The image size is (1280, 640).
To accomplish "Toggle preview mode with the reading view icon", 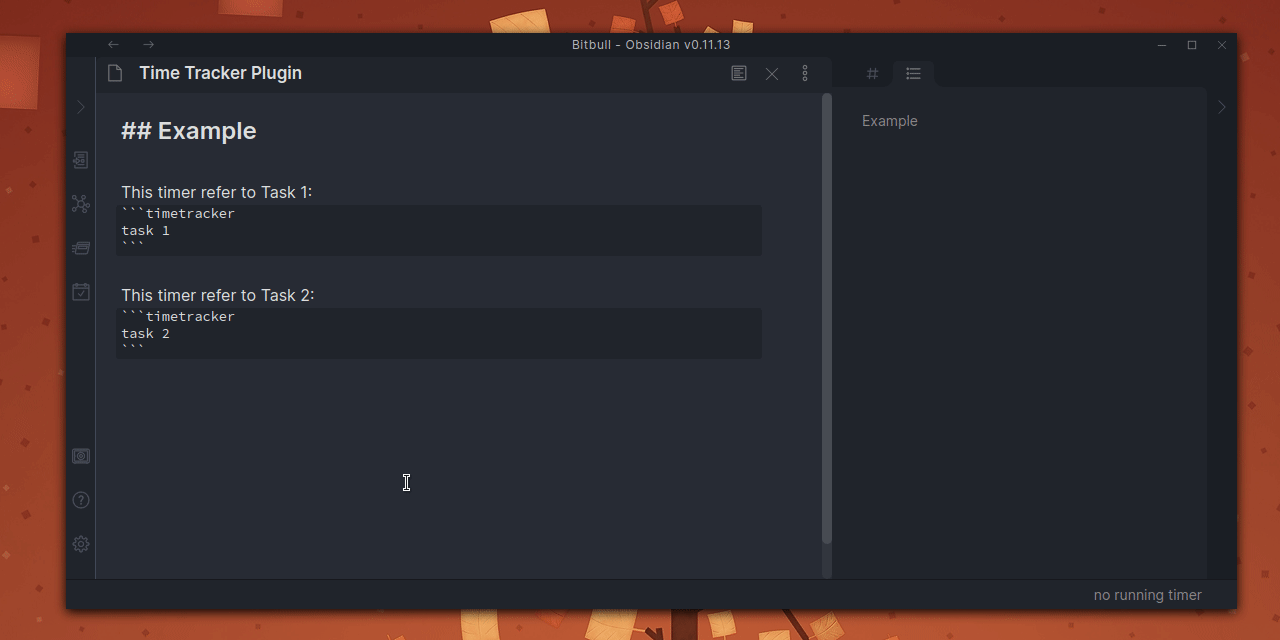I will [739, 73].
